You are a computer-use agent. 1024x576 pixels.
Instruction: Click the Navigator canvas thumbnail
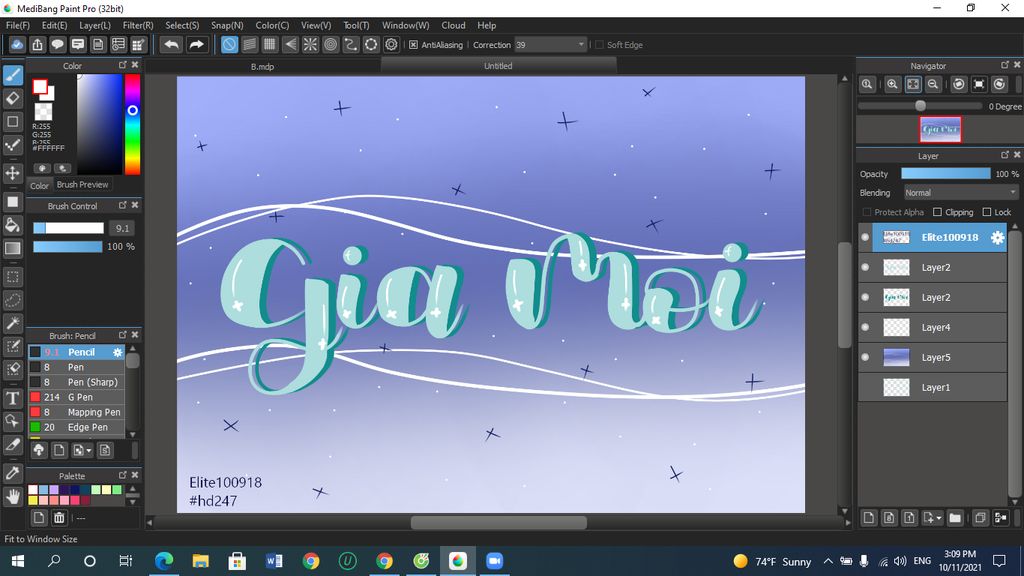[x=940, y=129]
